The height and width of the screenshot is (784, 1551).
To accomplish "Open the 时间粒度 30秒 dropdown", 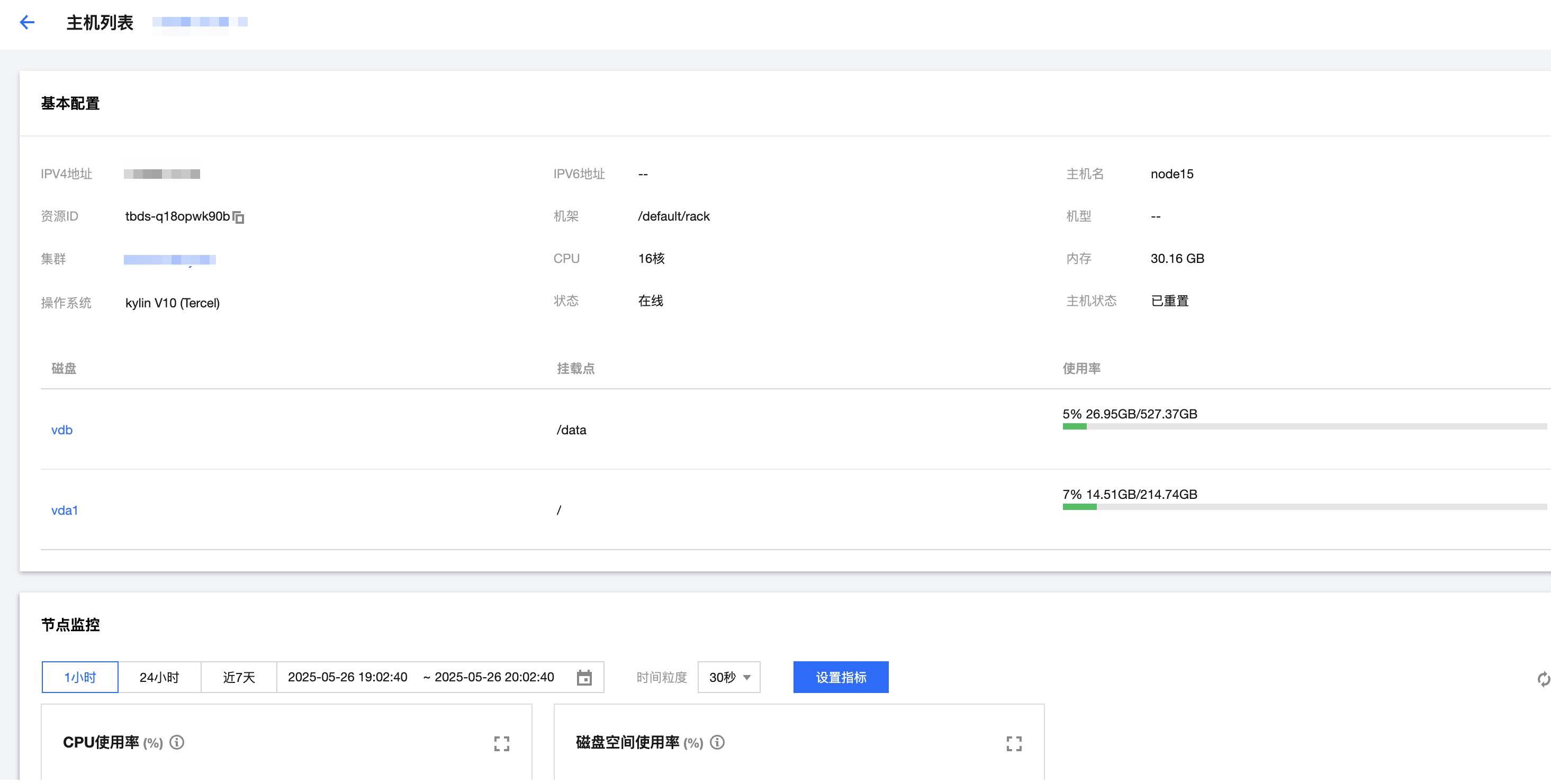I will [729, 678].
